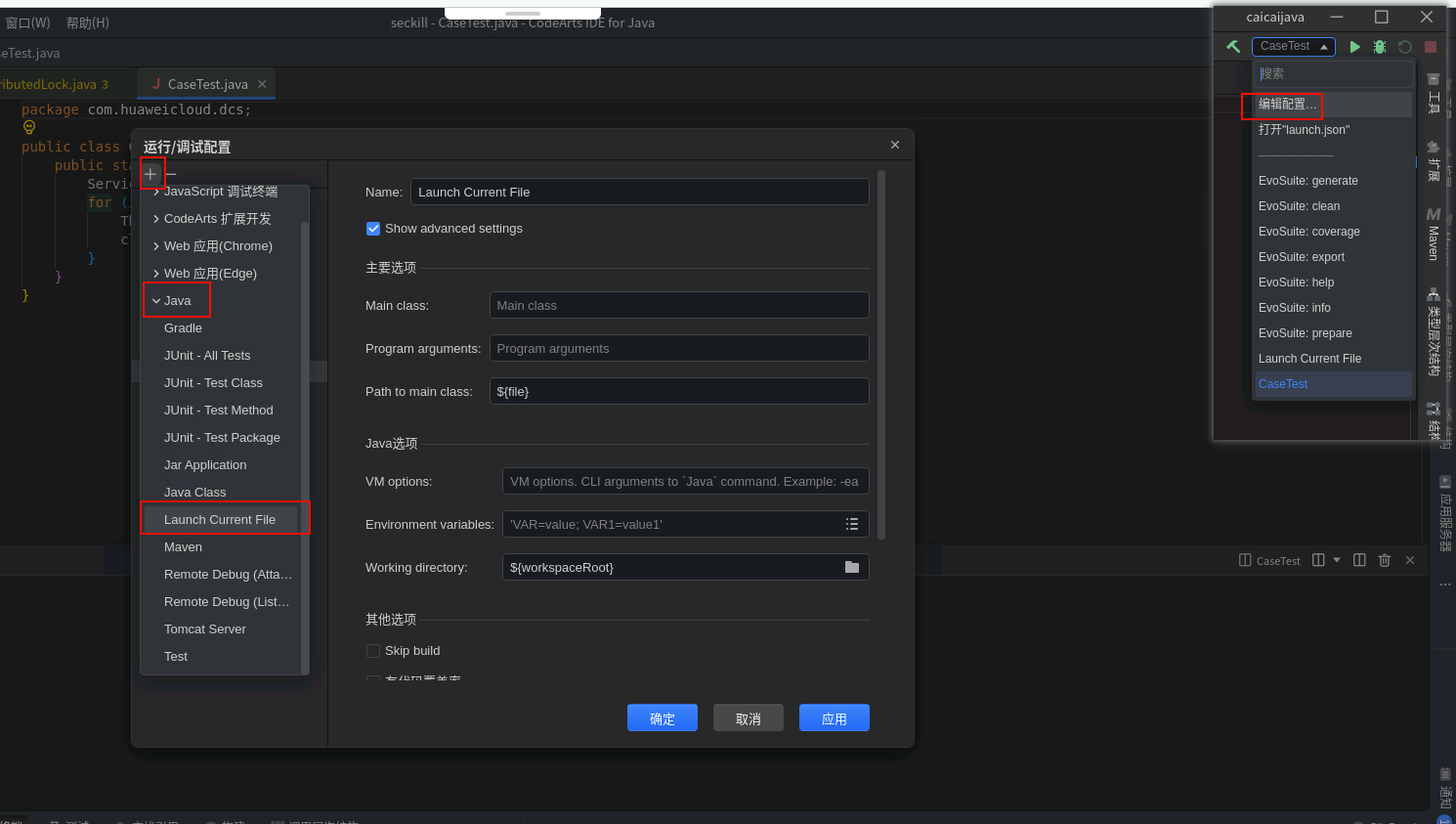Open the split terminal dropdown arrow

click(1337, 560)
